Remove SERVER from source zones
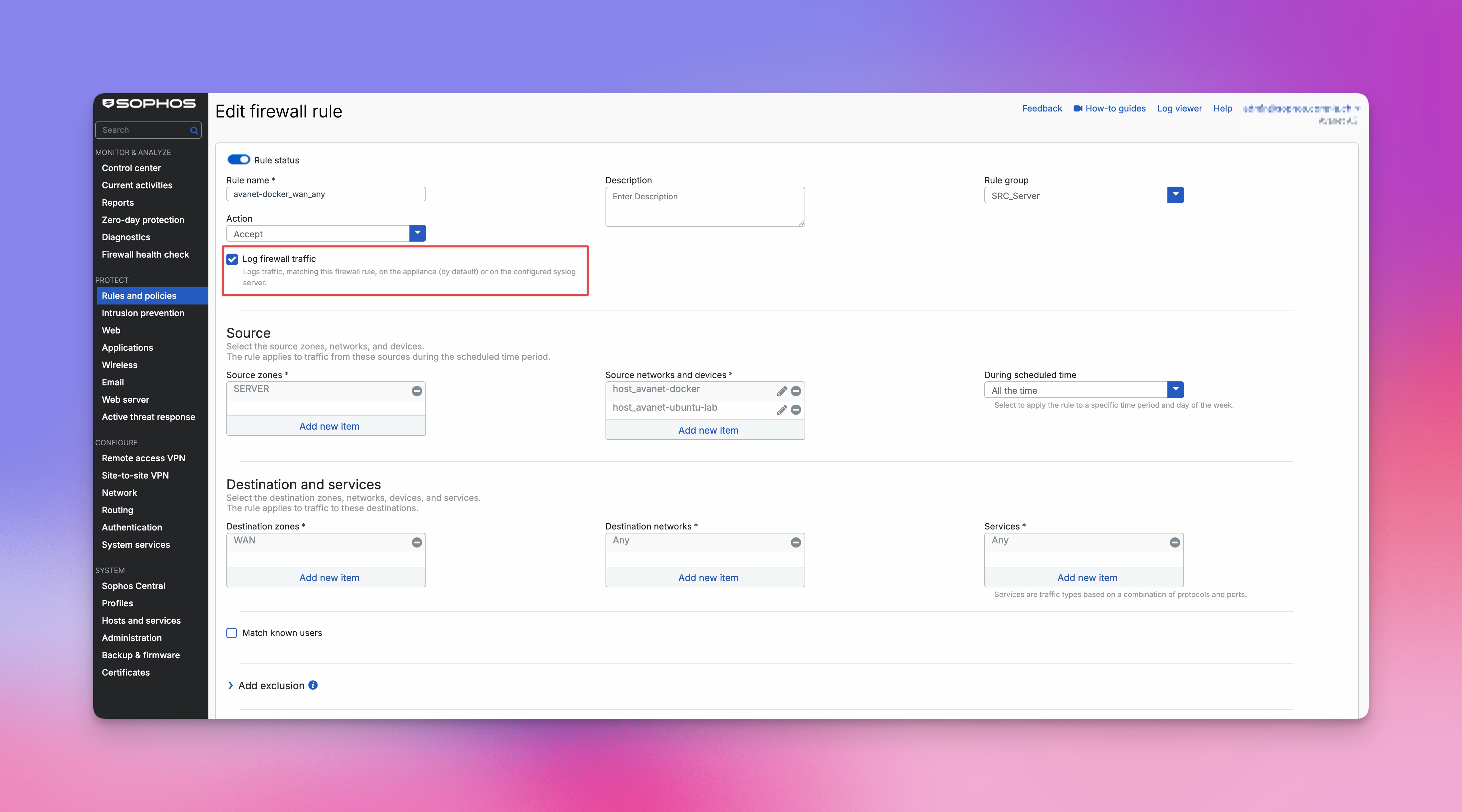Image resolution: width=1462 pixels, height=812 pixels. click(x=416, y=391)
